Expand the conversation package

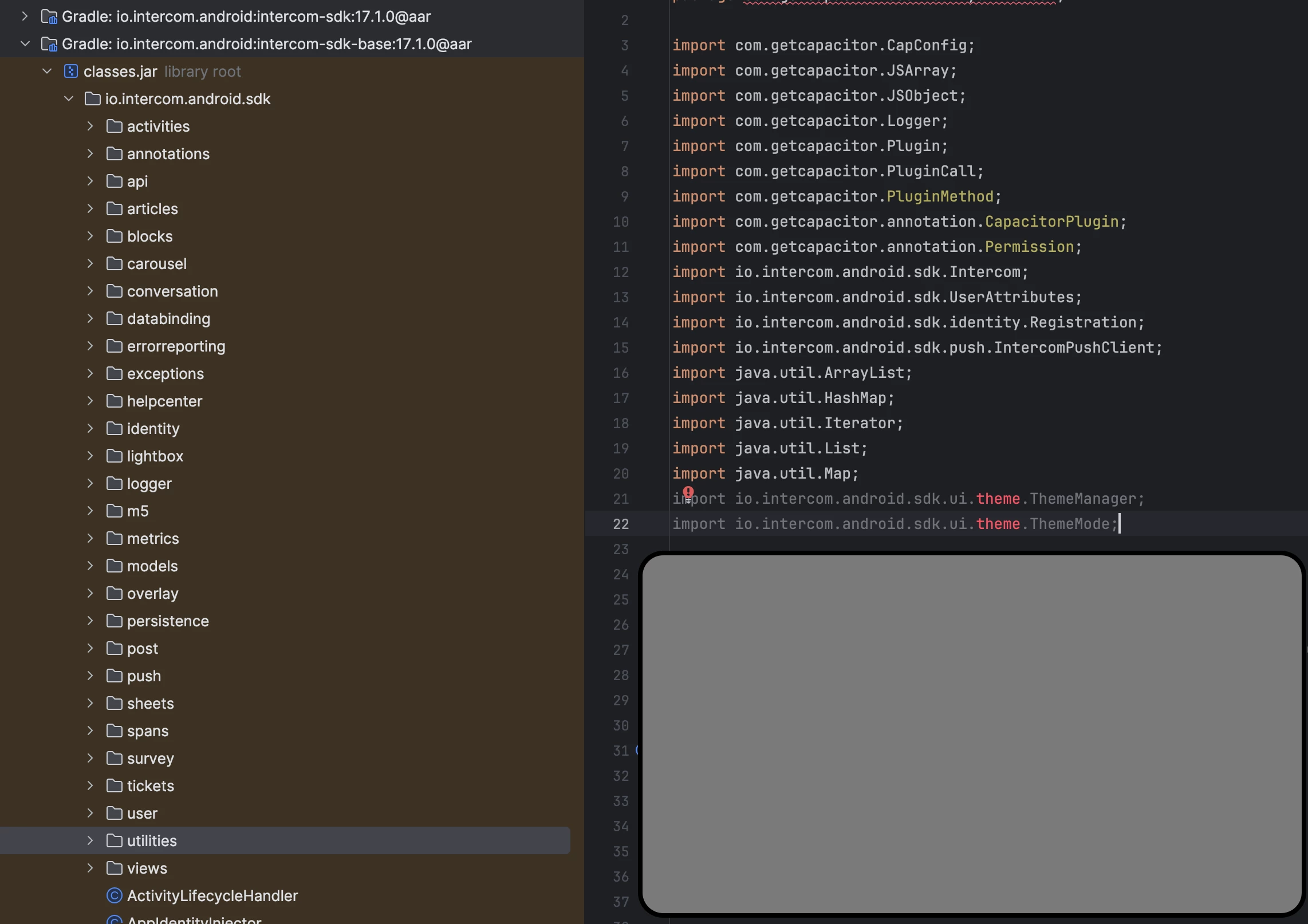90,291
